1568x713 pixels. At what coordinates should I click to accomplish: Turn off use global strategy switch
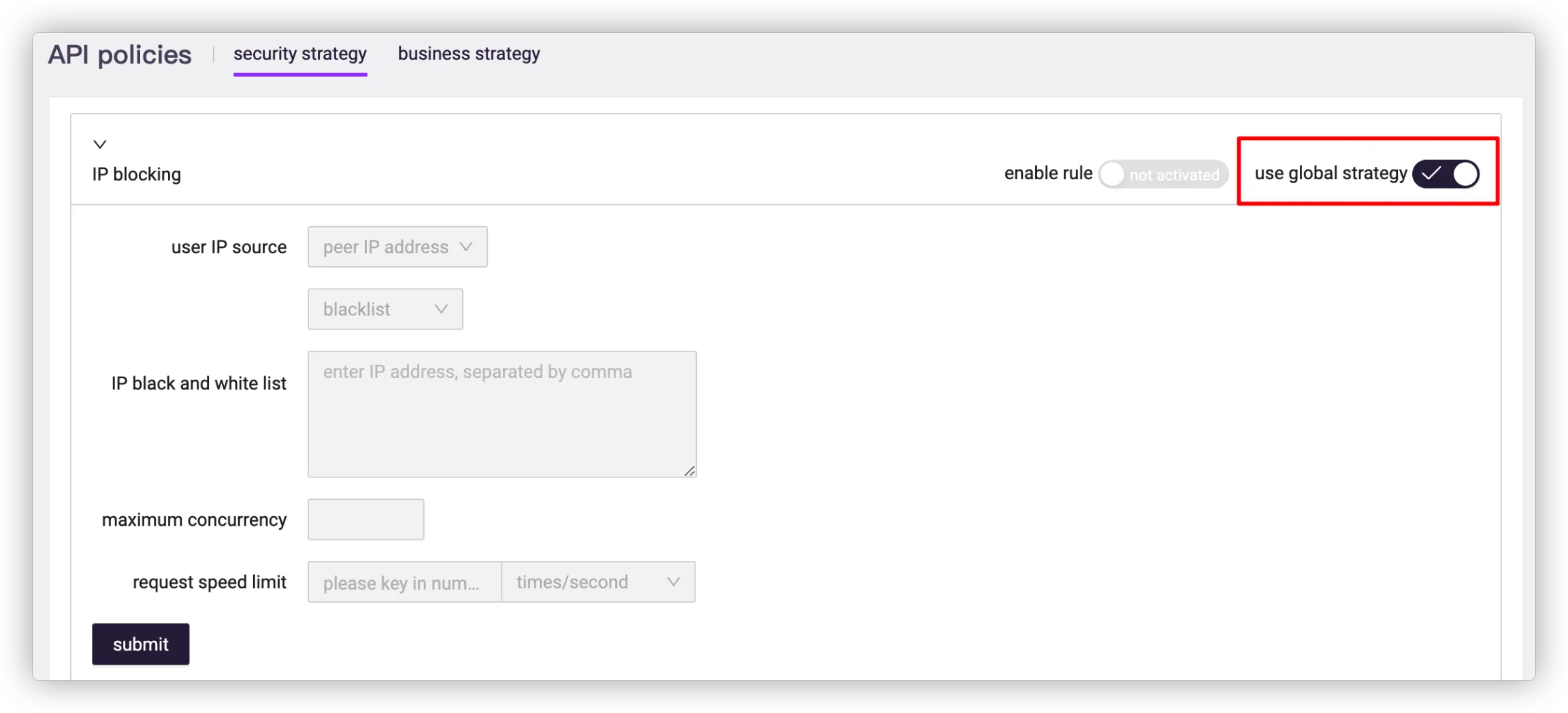1445,174
